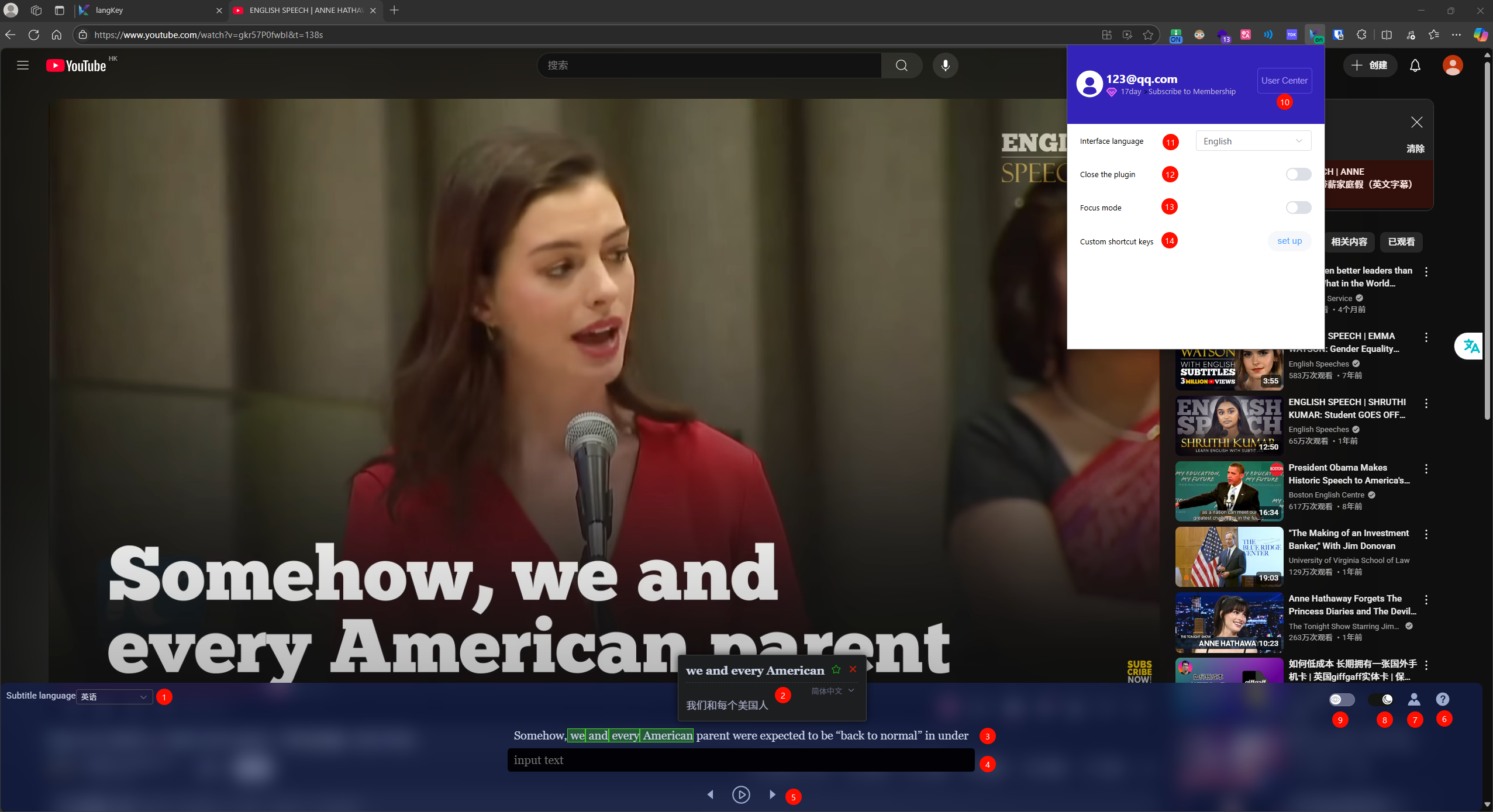Click 清除 to clear the queue
The width and height of the screenshot is (1493, 812).
(1415, 149)
